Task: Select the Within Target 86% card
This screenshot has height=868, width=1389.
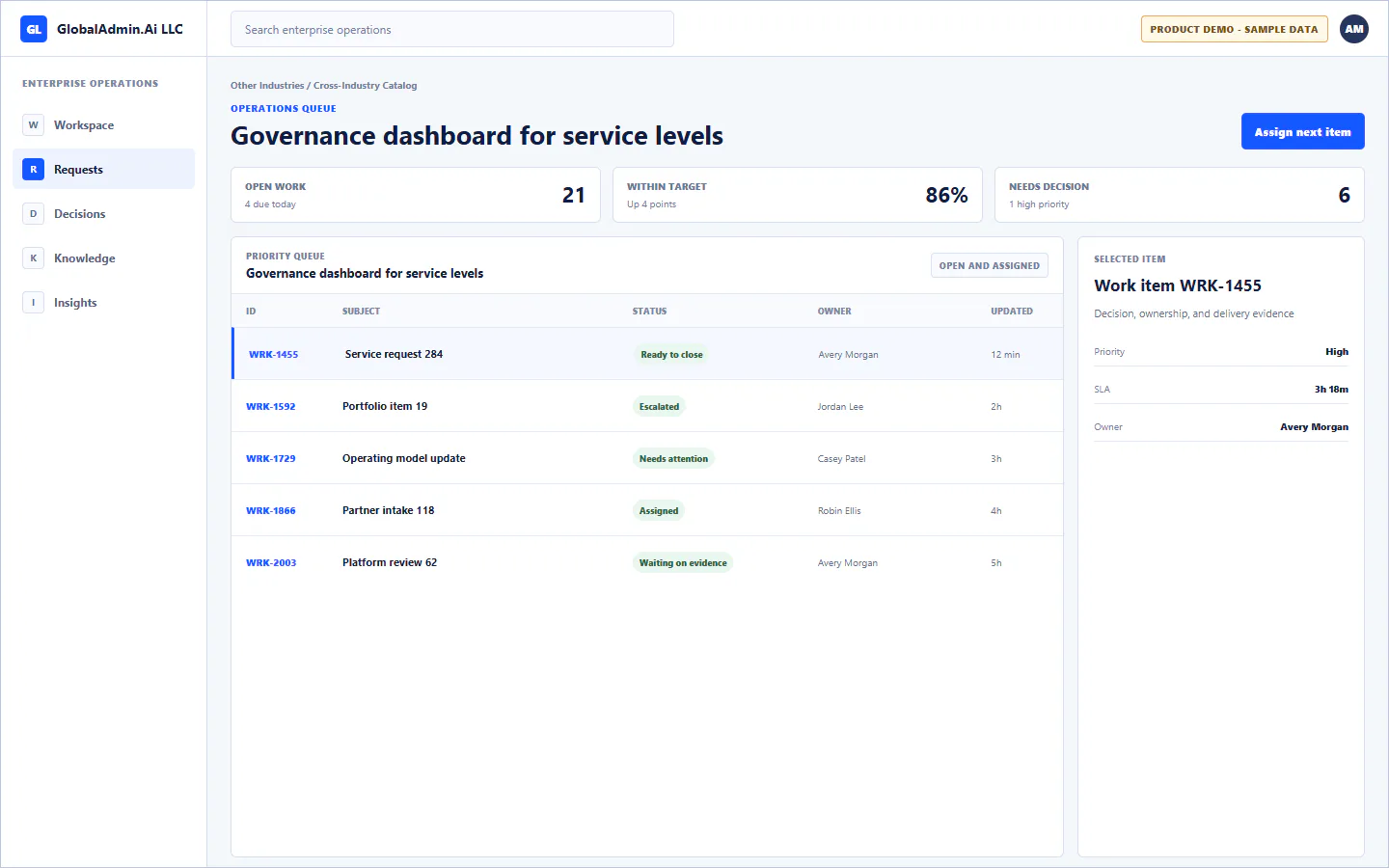Action: (797, 195)
